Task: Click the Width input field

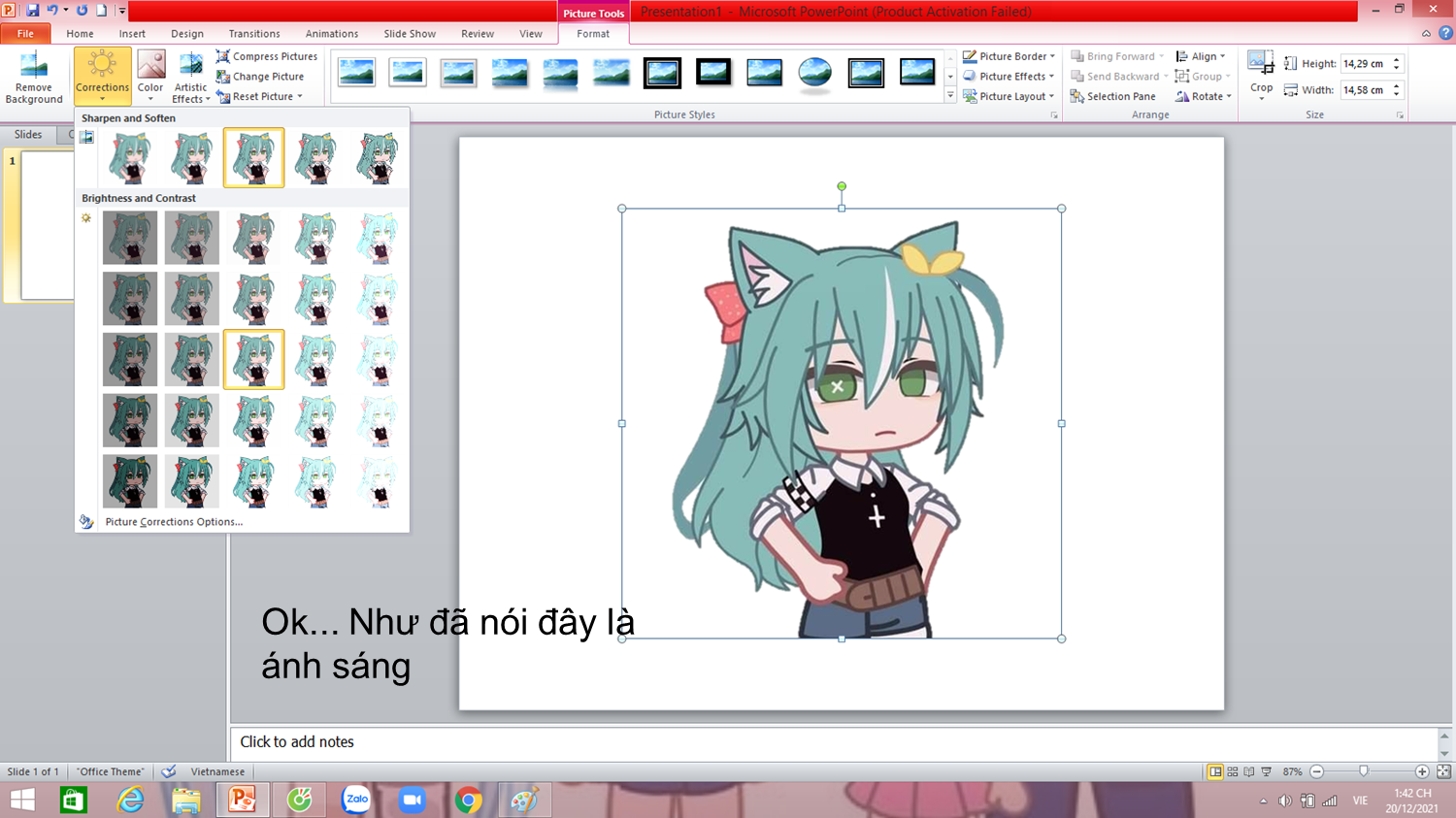Action: pyautogui.click(x=1365, y=89)
